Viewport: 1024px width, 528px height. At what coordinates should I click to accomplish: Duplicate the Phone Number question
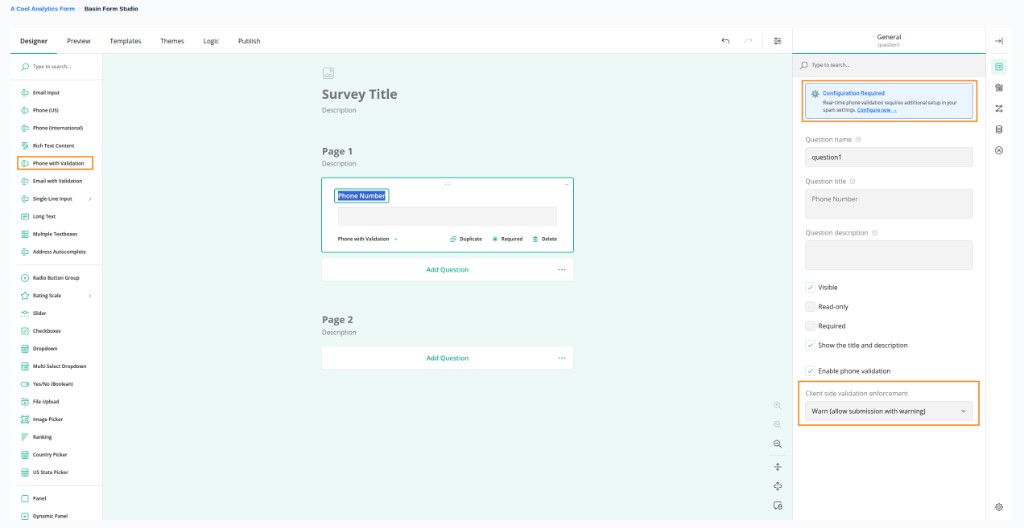tap(466, 239)
